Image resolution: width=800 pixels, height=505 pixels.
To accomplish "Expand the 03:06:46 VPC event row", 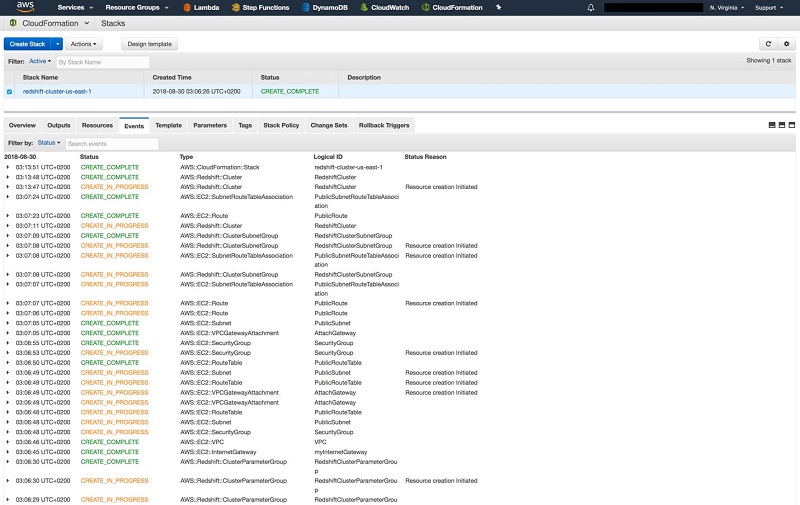I will point(8,442).
